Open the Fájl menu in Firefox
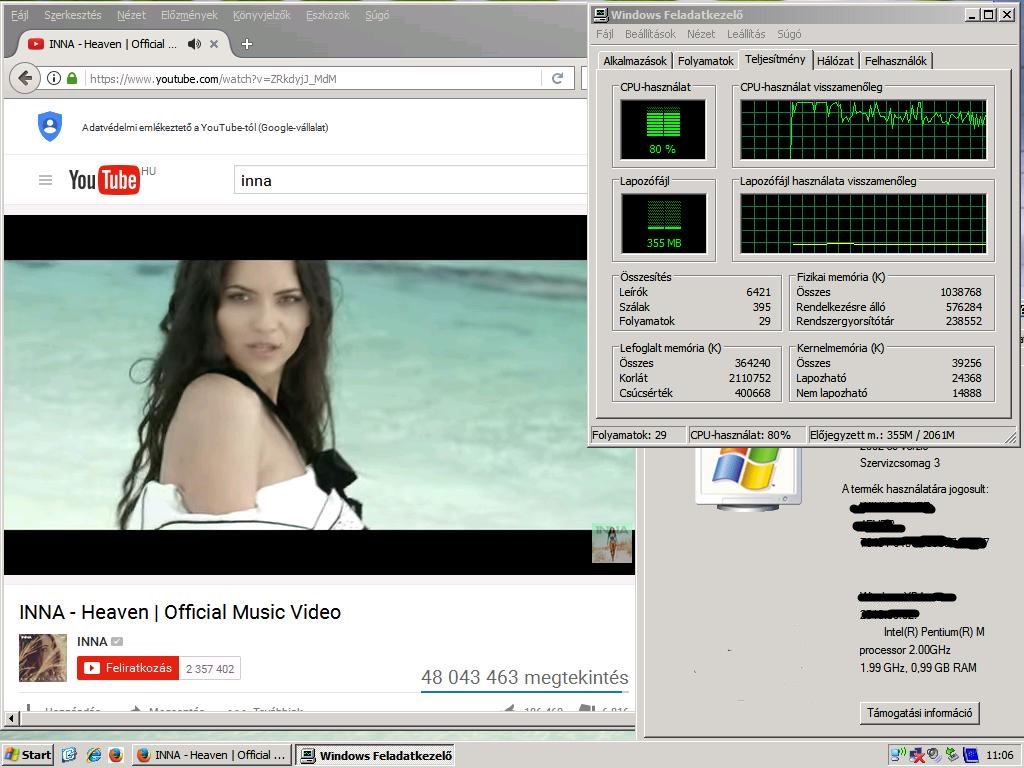 click(x=20, y=14)
